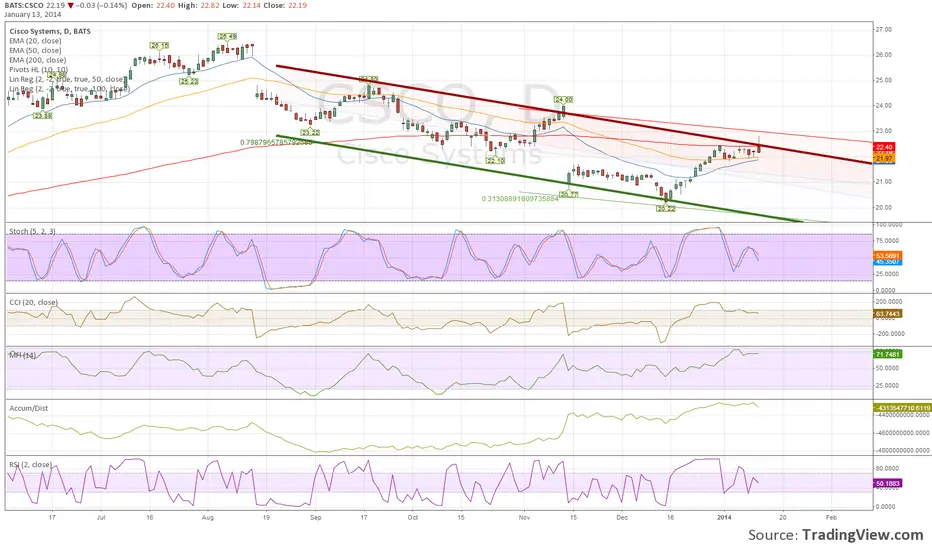This screenshot has width=932, height=550.
Task: Click the 20.00 price axis label
Action: [884, 208]
